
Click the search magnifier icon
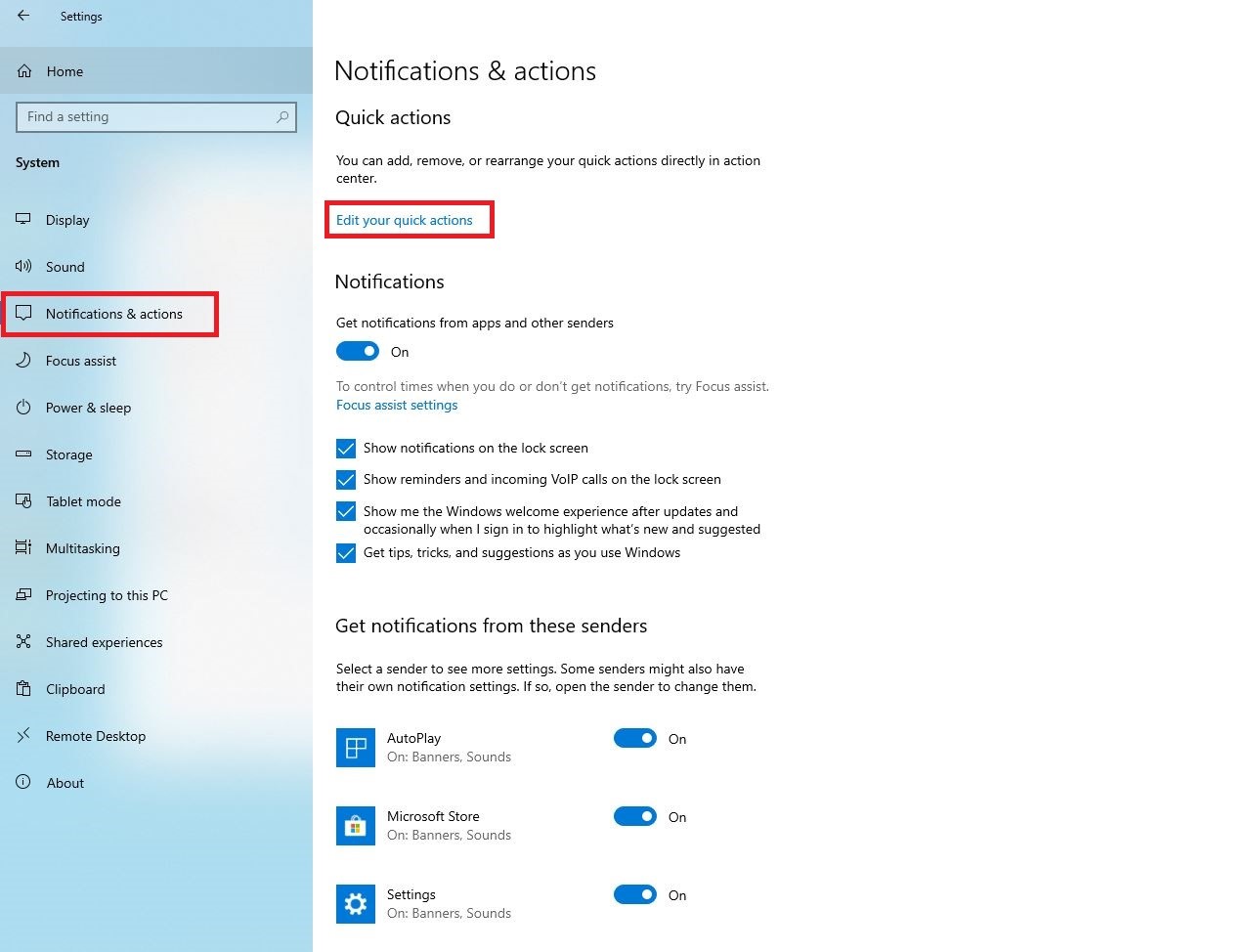(x=282, y=117)
